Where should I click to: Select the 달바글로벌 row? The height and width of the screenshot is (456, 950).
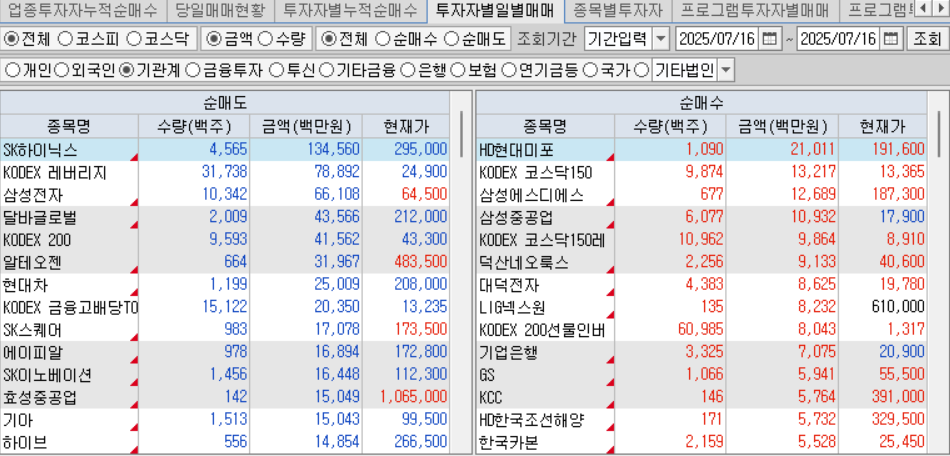click(x=225, y=217)
